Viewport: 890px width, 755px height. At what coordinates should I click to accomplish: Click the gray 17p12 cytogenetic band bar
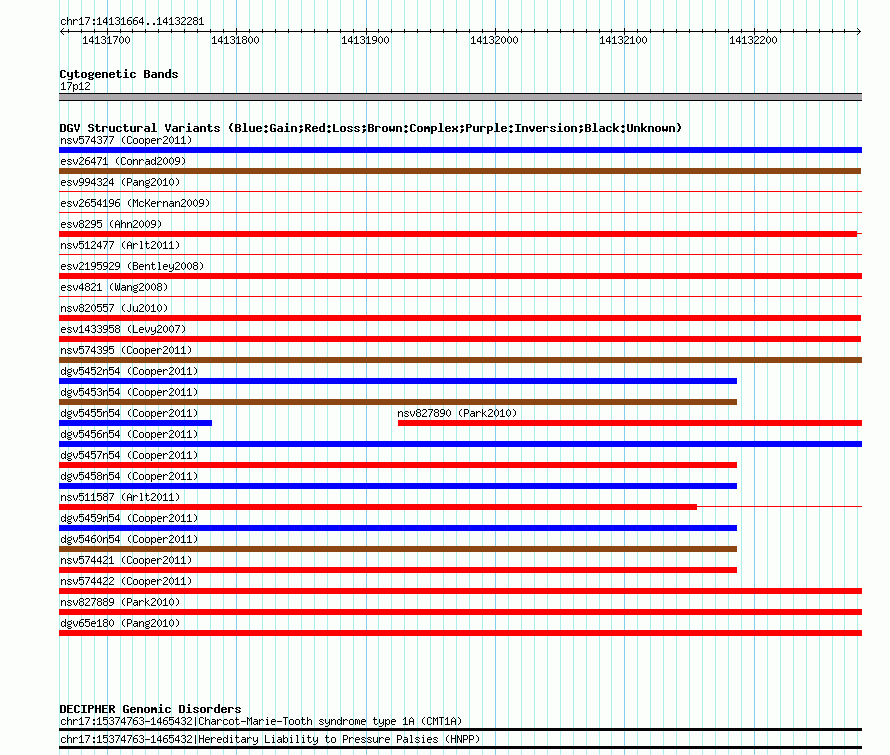[x=460, y=97]
